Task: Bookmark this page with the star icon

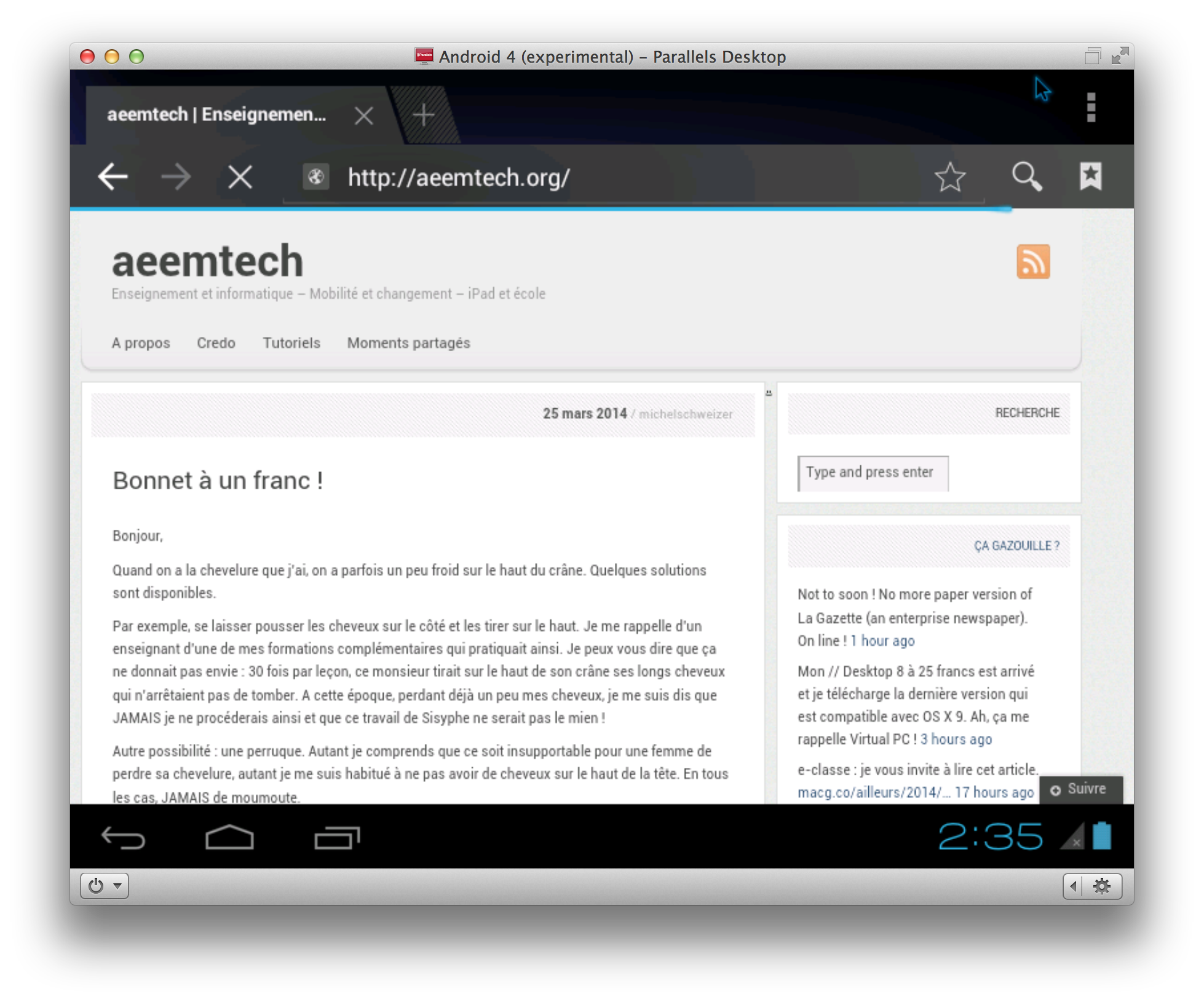Action: pyautogui.click(x=950, y=178)
